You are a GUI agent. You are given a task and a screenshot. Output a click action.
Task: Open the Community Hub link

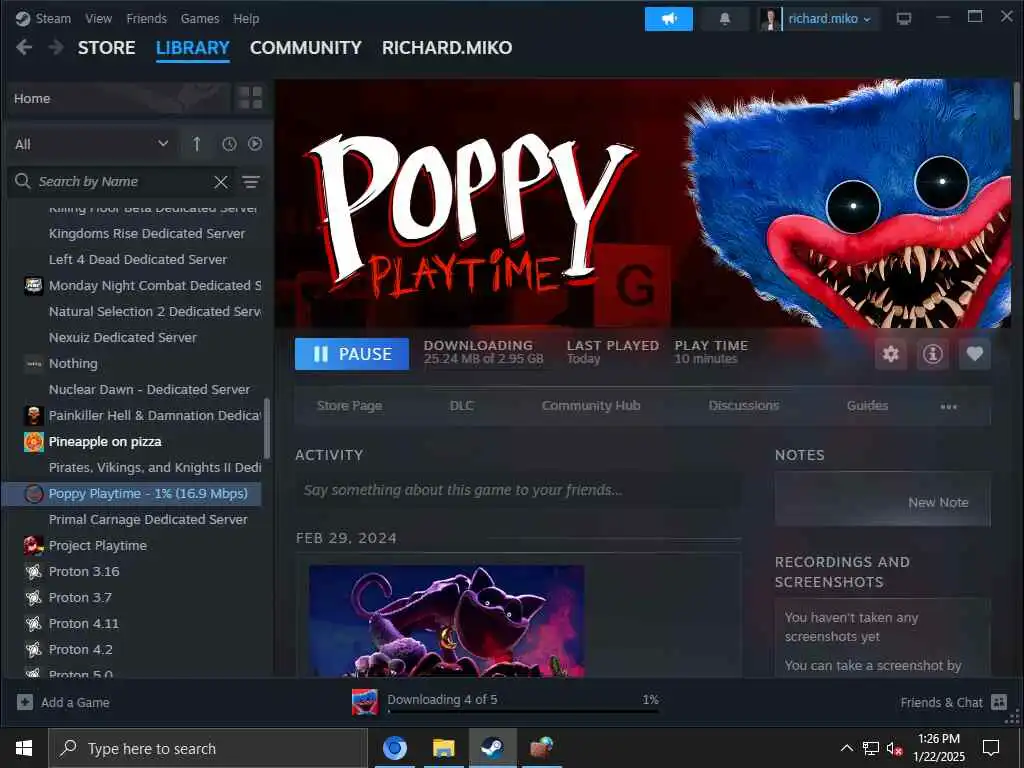coord(590,406)
